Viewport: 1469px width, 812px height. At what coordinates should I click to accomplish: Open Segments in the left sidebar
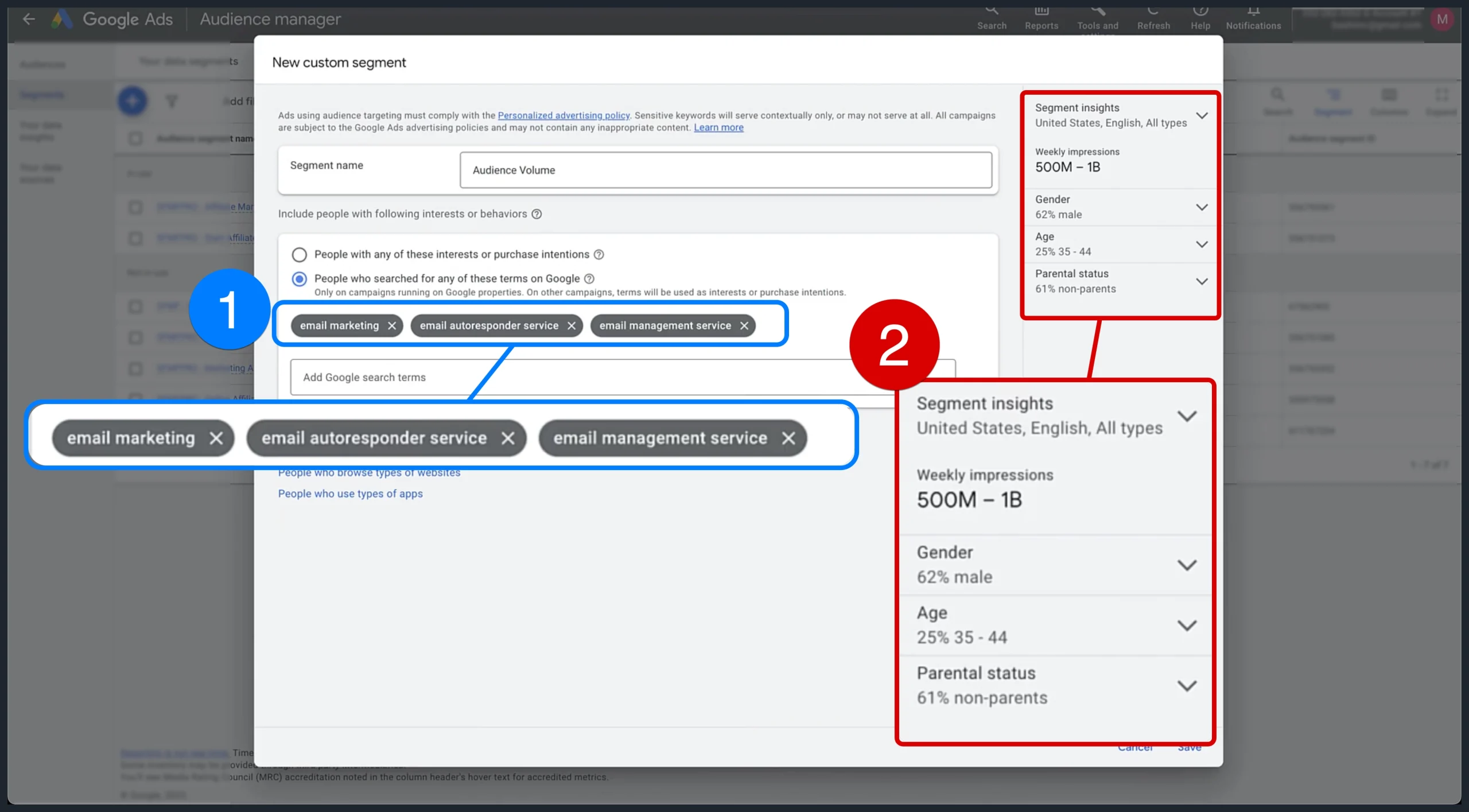coord(42,95)
